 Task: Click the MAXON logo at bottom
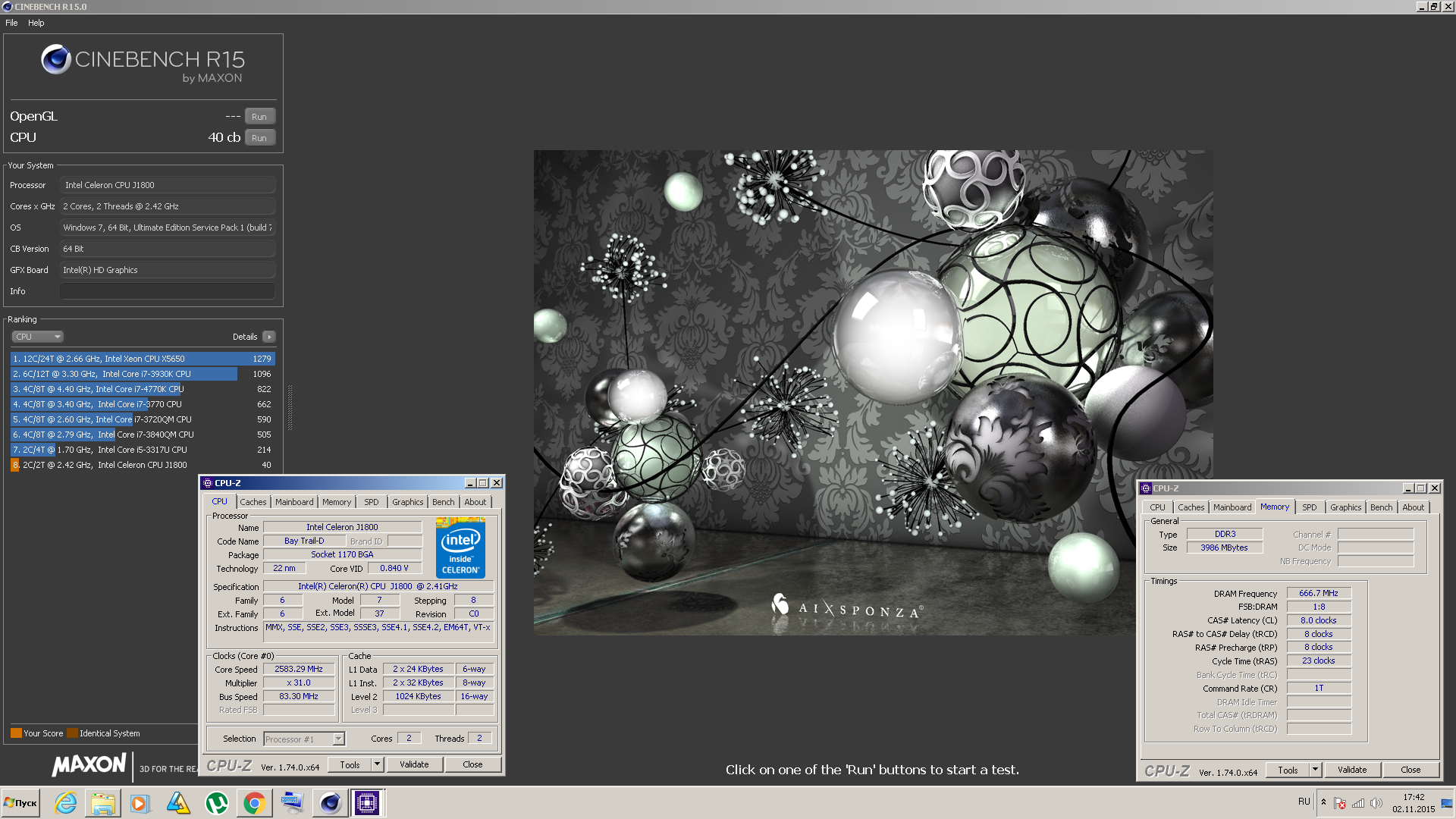pos(89,764)
